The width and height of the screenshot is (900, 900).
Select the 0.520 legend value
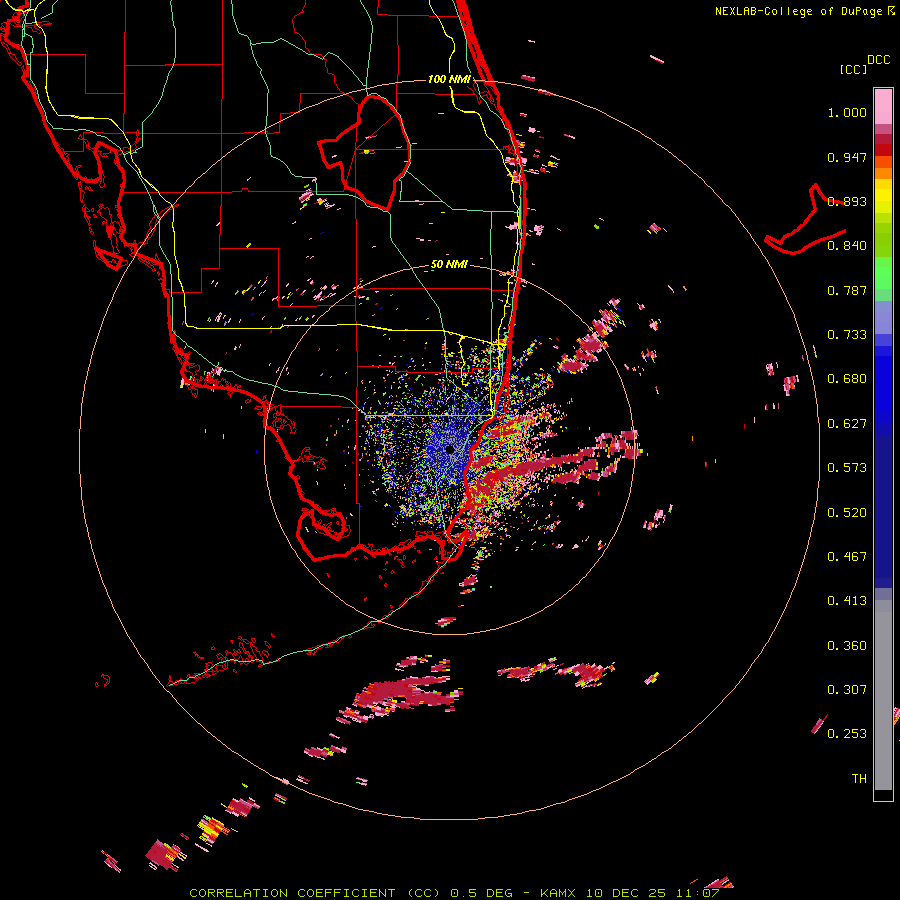tap(847, 512)
